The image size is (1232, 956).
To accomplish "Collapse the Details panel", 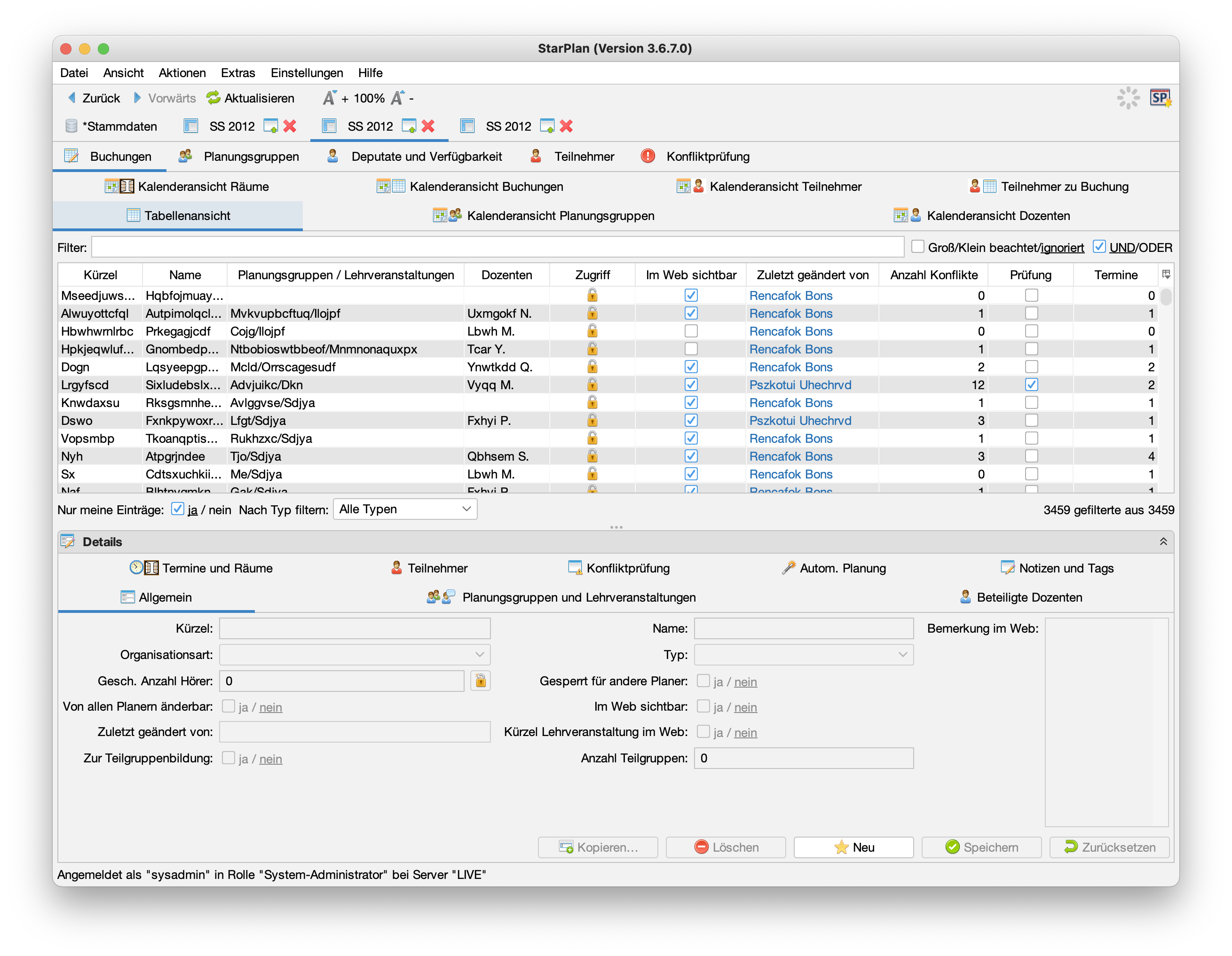I will (x=1162, y=542).
